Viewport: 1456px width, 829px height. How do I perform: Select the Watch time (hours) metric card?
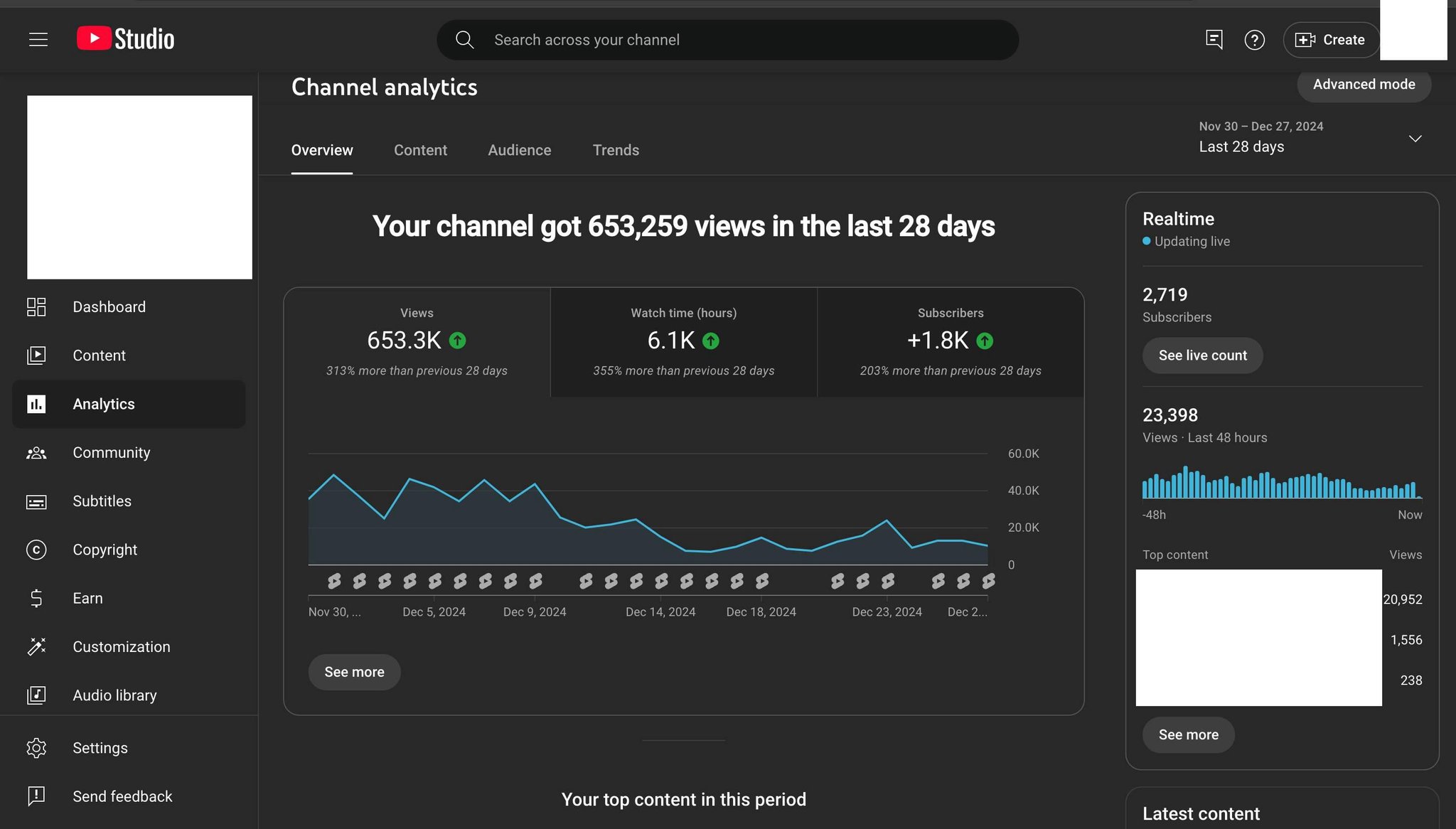point(684,342)
